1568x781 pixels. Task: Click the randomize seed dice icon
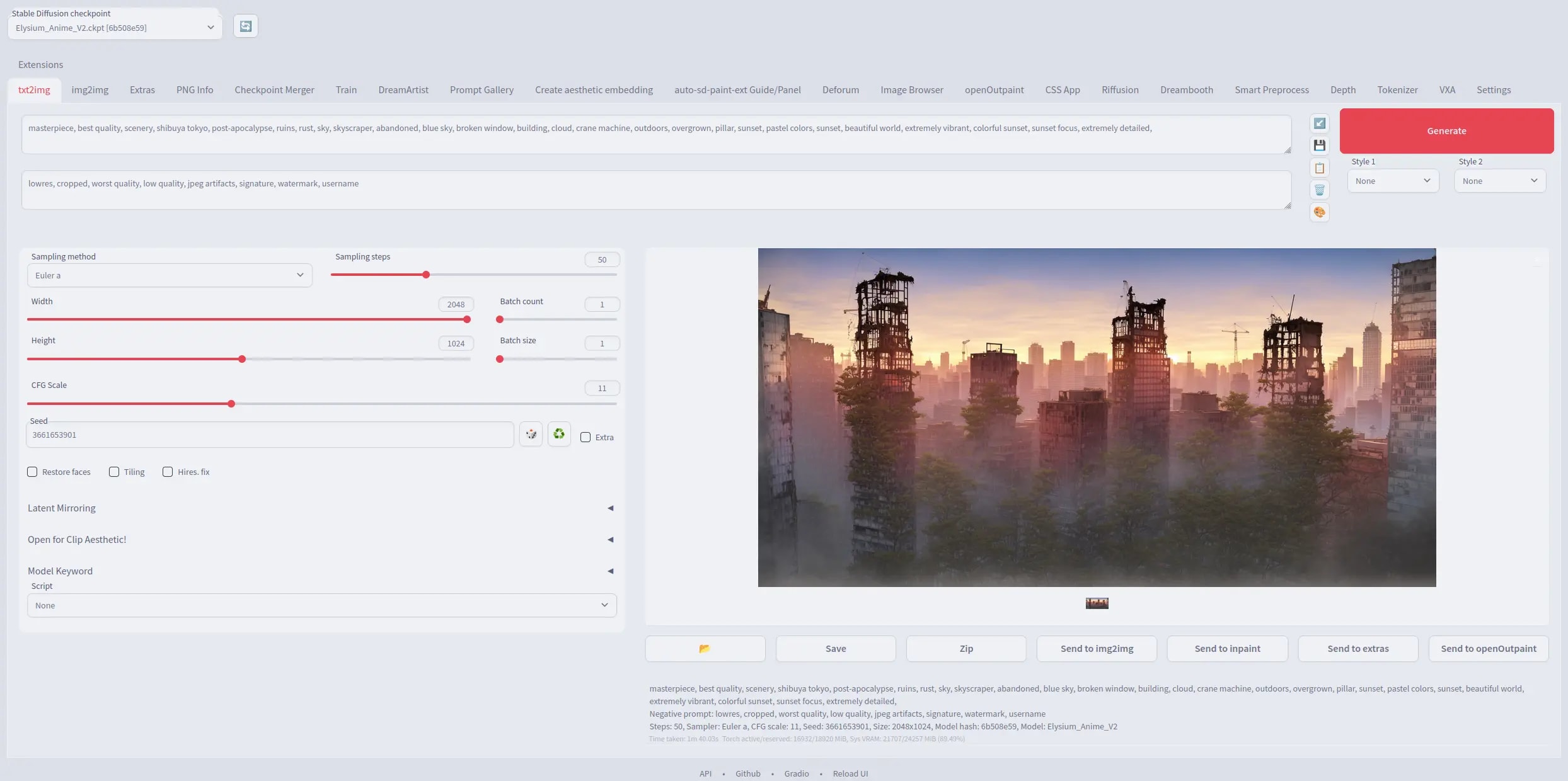(x=530, y=434)
